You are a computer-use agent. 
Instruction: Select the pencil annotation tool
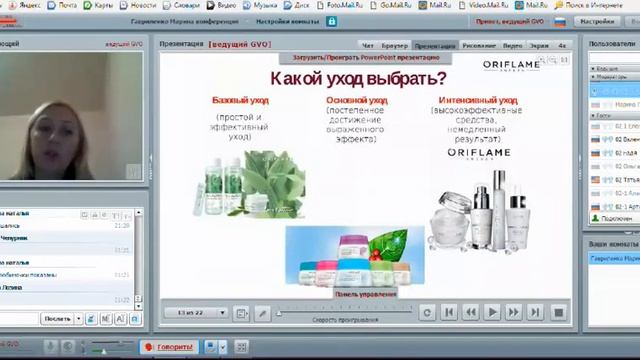point(262,313)
